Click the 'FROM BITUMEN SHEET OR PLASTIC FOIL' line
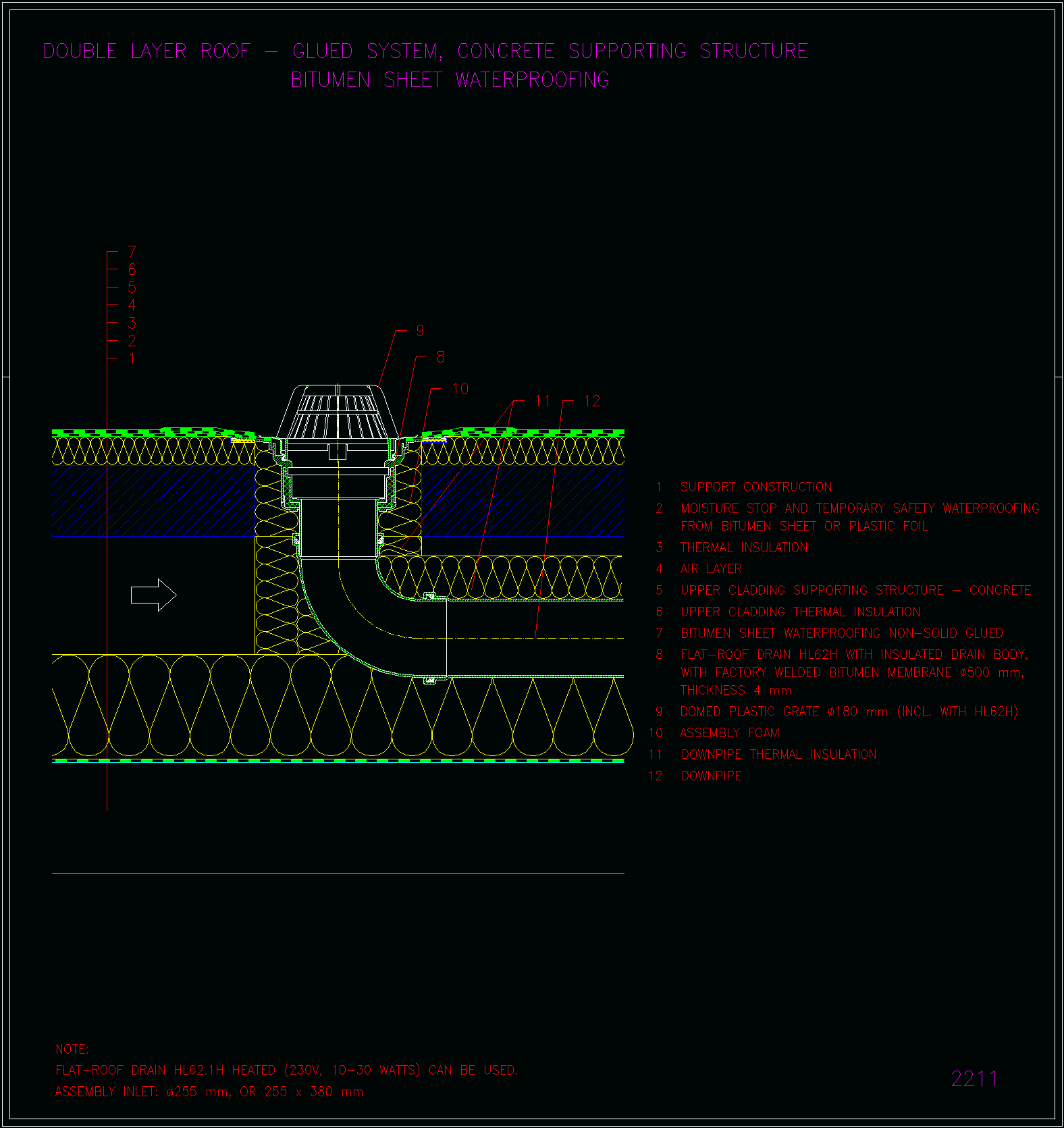The height and width of the screenshot is (1128, 1064). point(804,526)
